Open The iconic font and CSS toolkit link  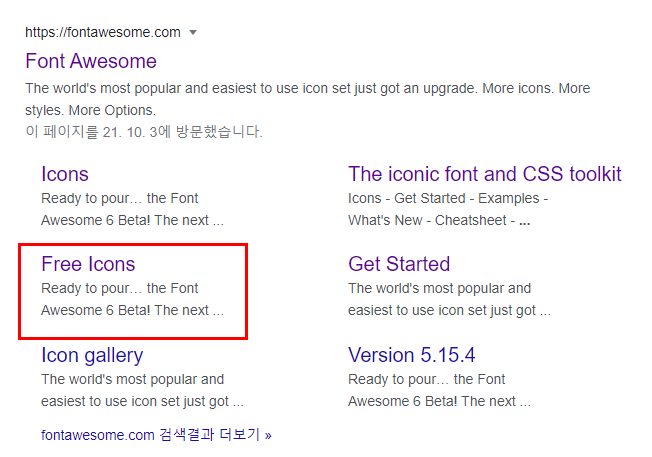(485, 174)
